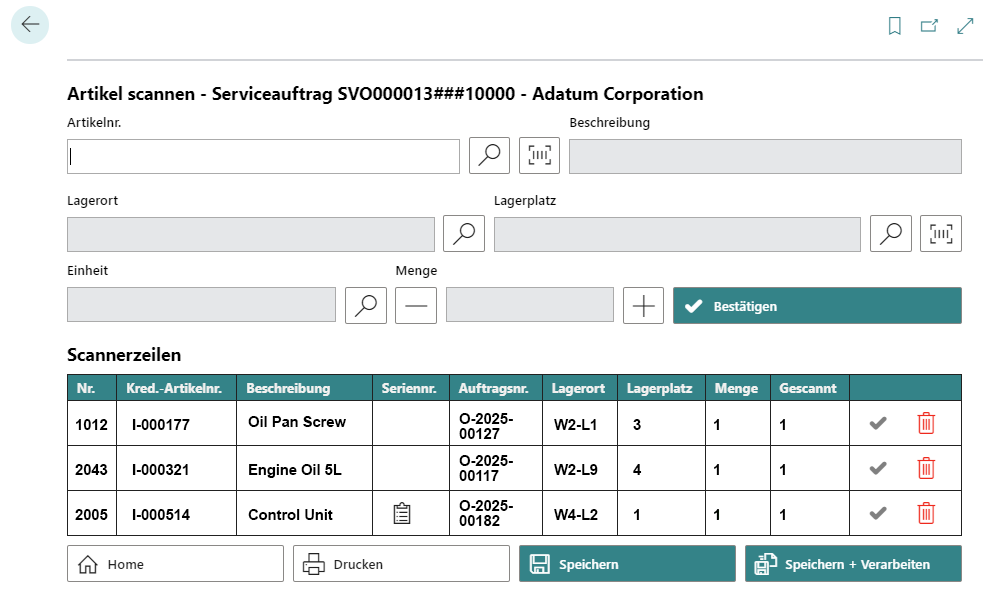This screenshot has height=613, width=996.
Task: Click the Drucken button
Action: pyautogui.click(x=401, y=563)
